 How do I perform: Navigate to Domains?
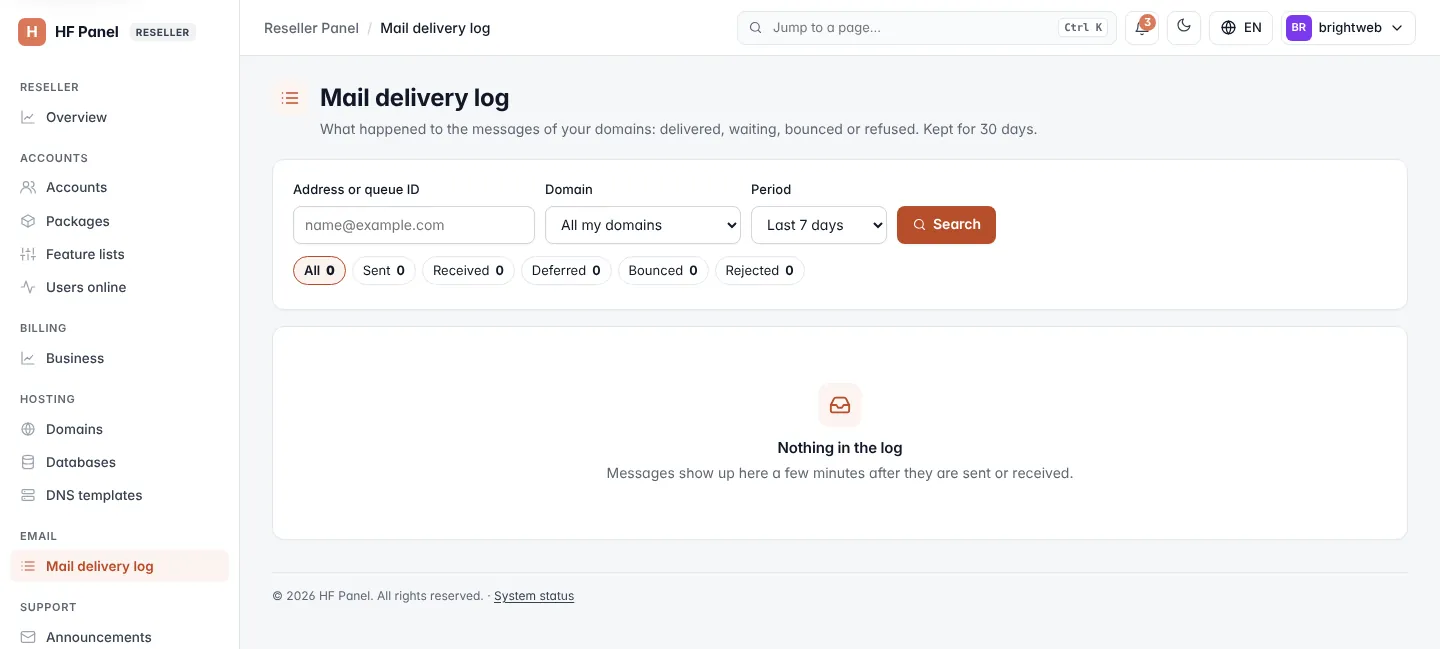119,429
